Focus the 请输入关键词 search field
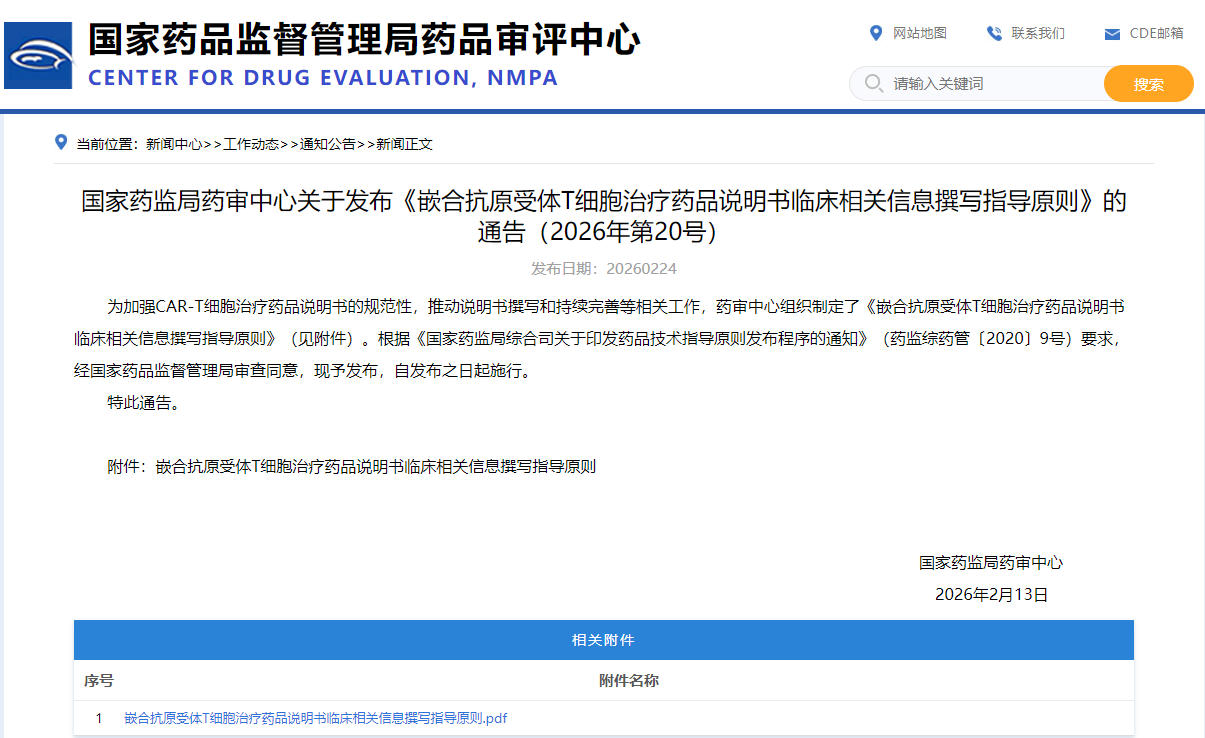 point(990,84)
